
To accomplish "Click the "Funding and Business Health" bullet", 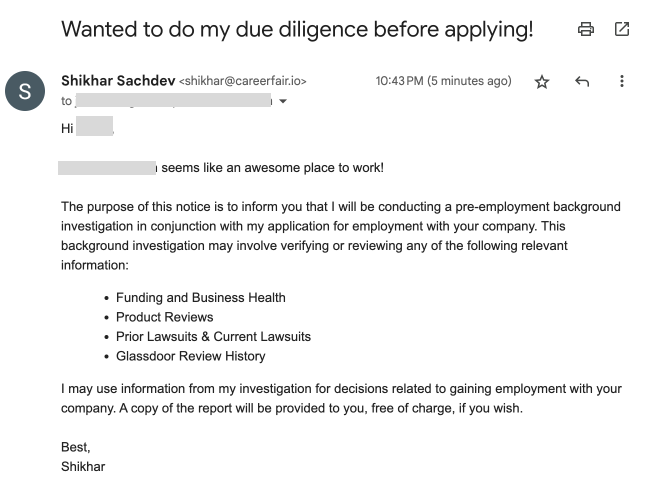I will pyautogui.click(x=200, y=297).
